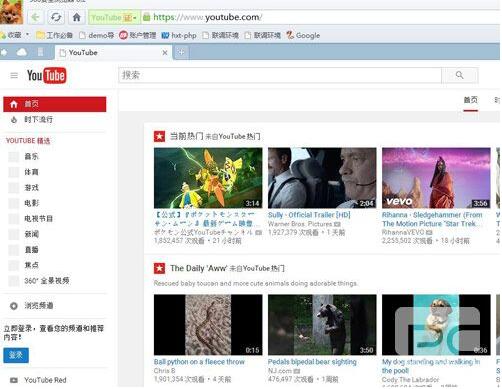The image size is (502, 389).
Task: Click the browser back arrow button
Action: point(35,17)
